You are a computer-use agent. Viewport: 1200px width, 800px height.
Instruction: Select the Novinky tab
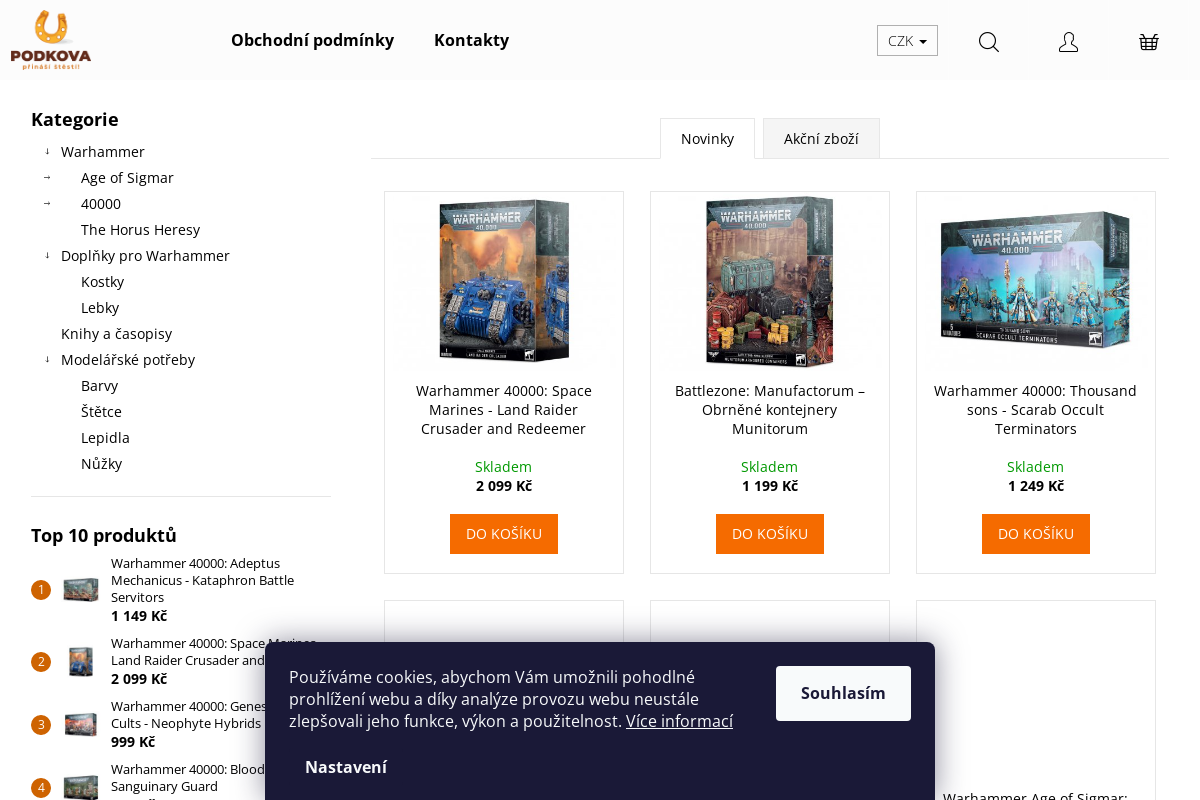point(707,139)
